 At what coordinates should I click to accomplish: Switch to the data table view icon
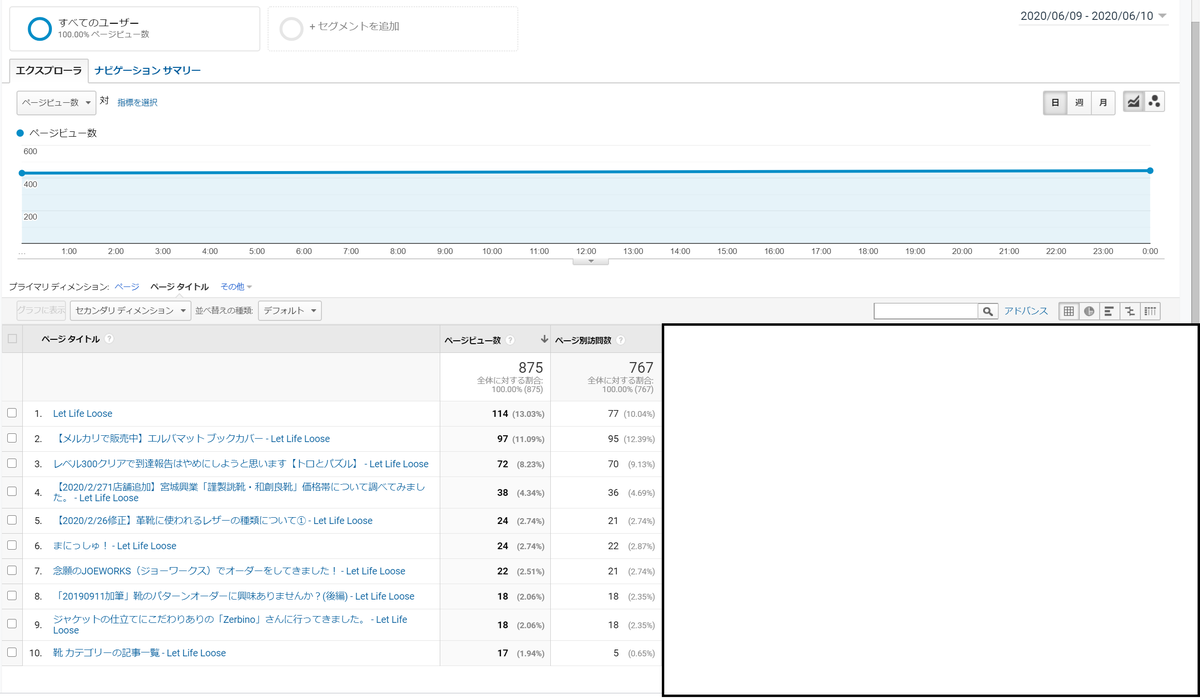tap(1069, 311)
